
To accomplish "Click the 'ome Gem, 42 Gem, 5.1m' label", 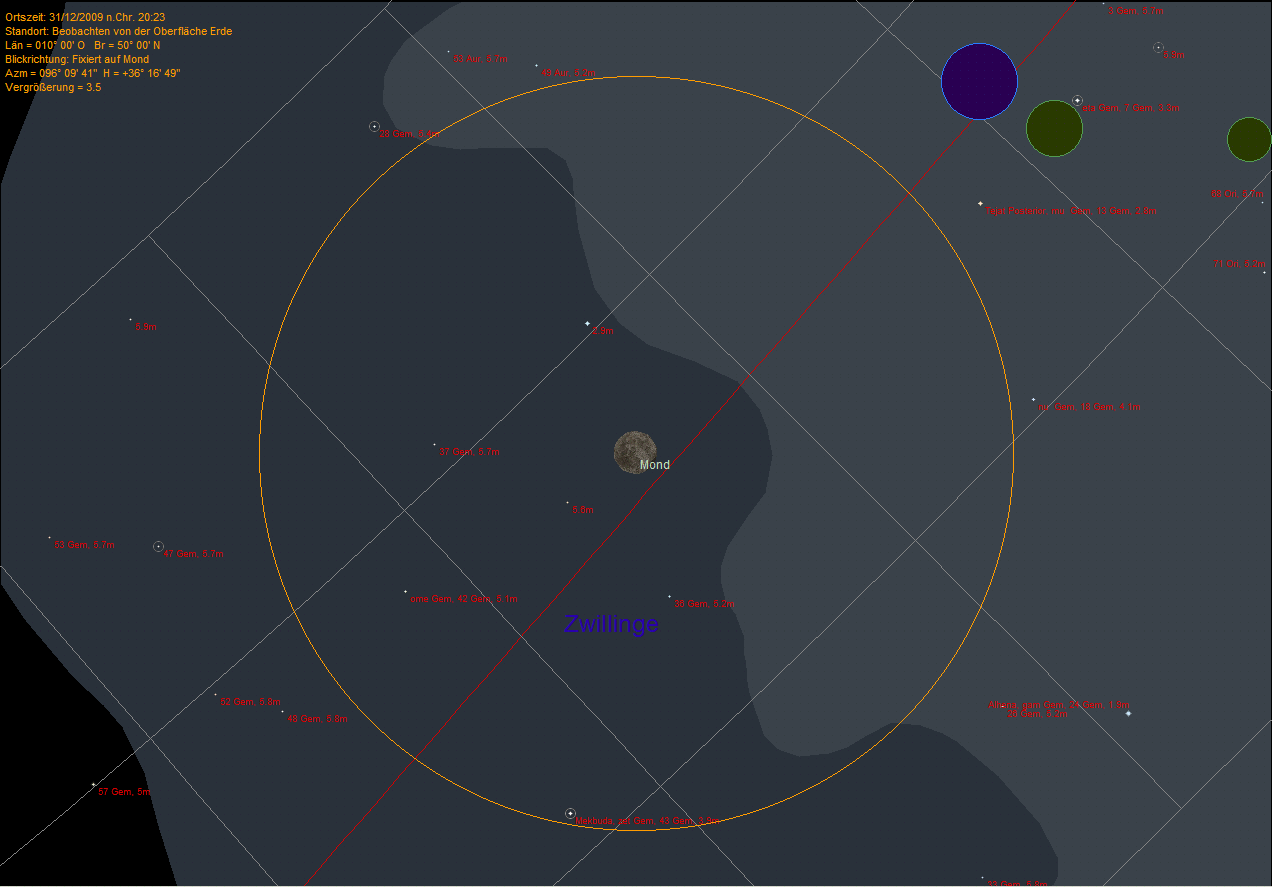I will pos(464,599).
